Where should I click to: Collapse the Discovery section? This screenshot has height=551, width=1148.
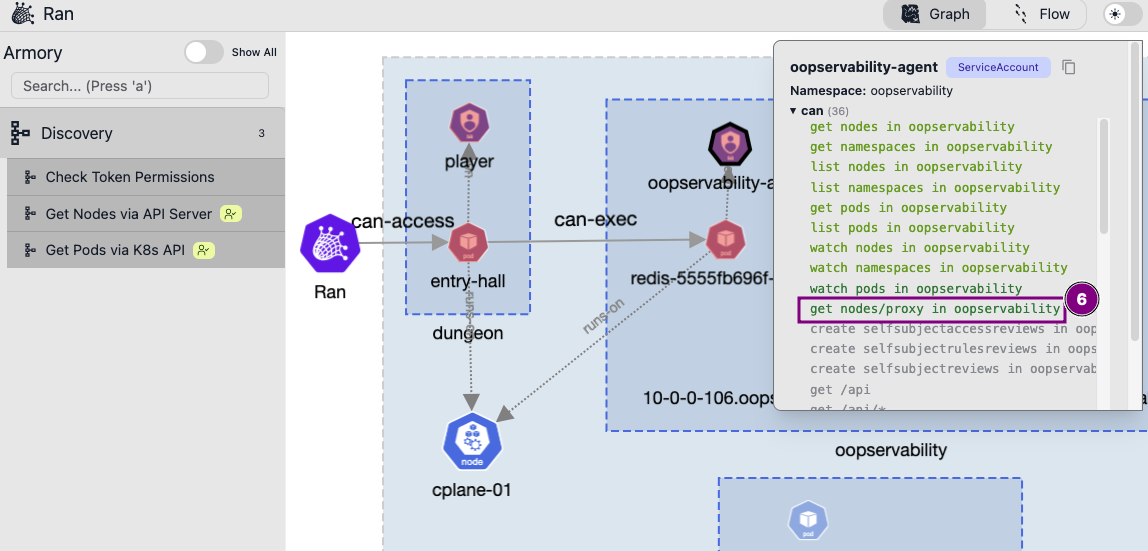click(x=142, y=133)
